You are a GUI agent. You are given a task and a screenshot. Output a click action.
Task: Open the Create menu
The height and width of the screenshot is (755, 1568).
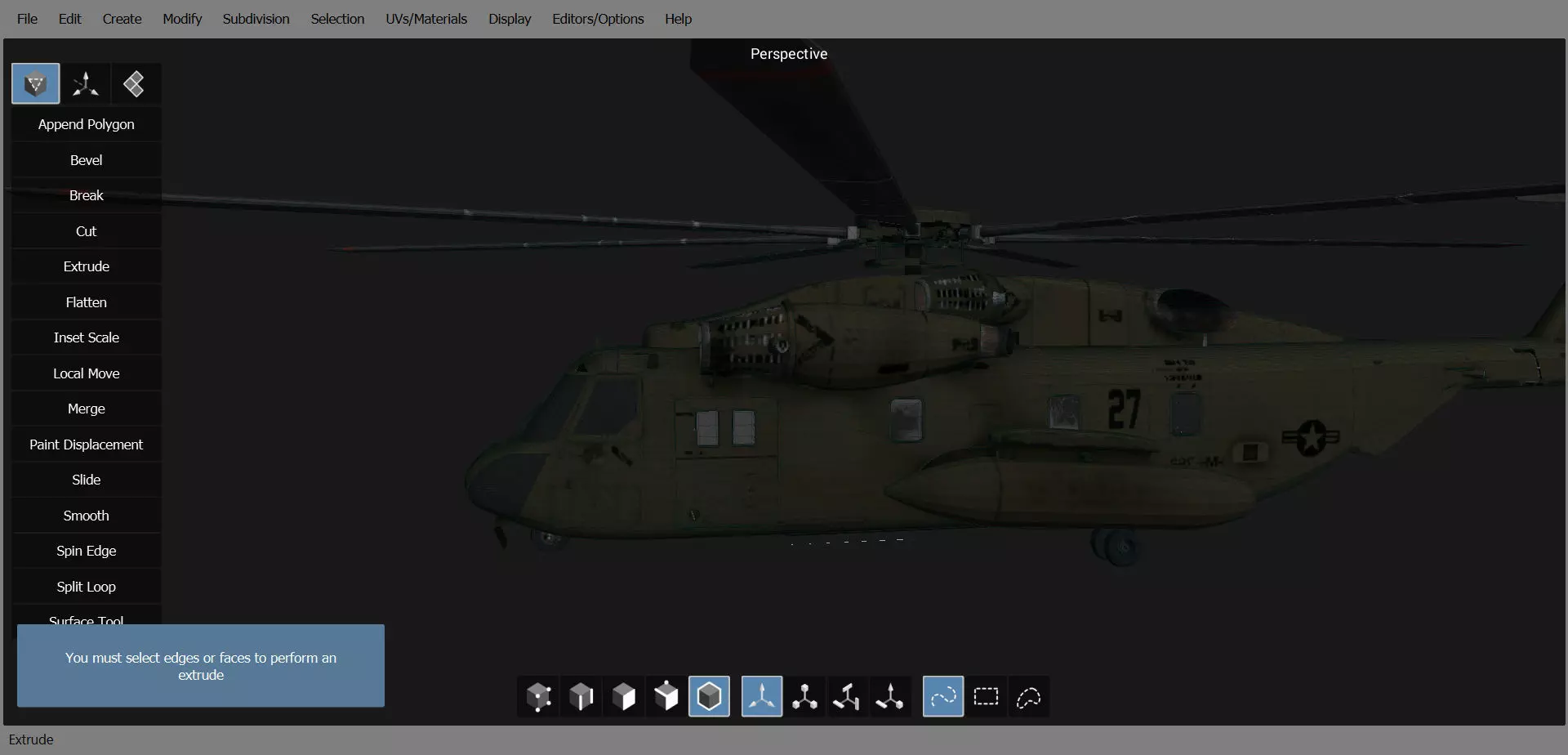pos(122,19)
